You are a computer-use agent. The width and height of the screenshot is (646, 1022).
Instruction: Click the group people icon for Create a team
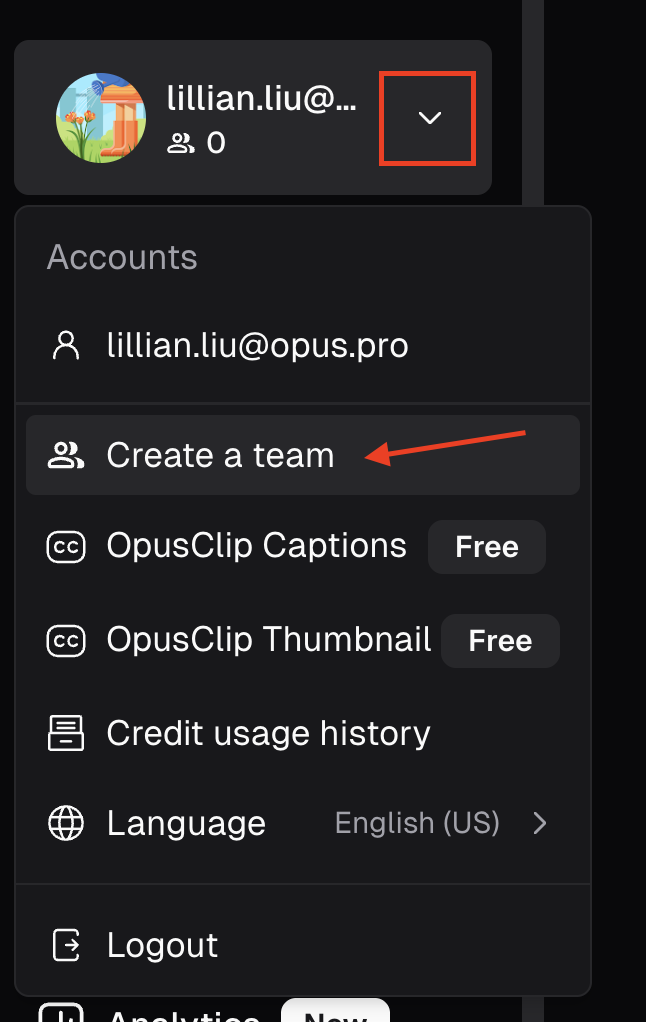tap(66, 455)
